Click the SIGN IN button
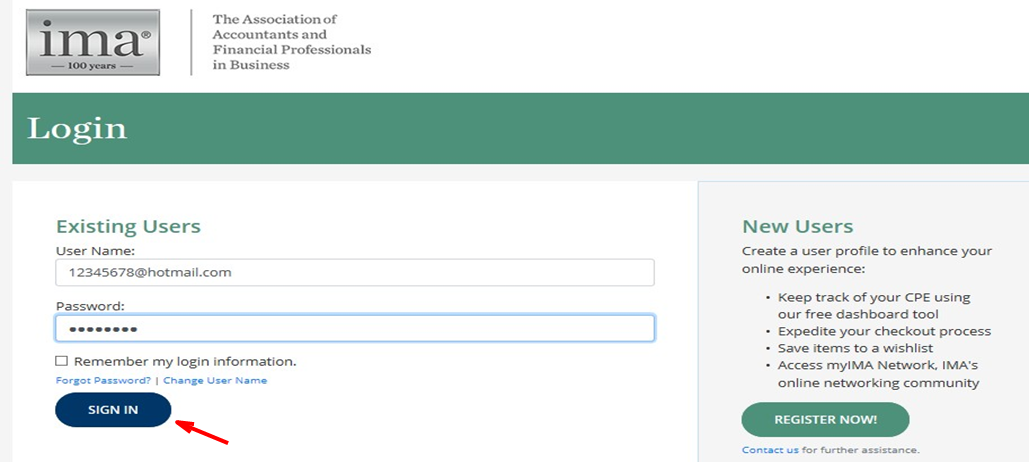Viewport: 1029px width, 462px height. [114, 410]
